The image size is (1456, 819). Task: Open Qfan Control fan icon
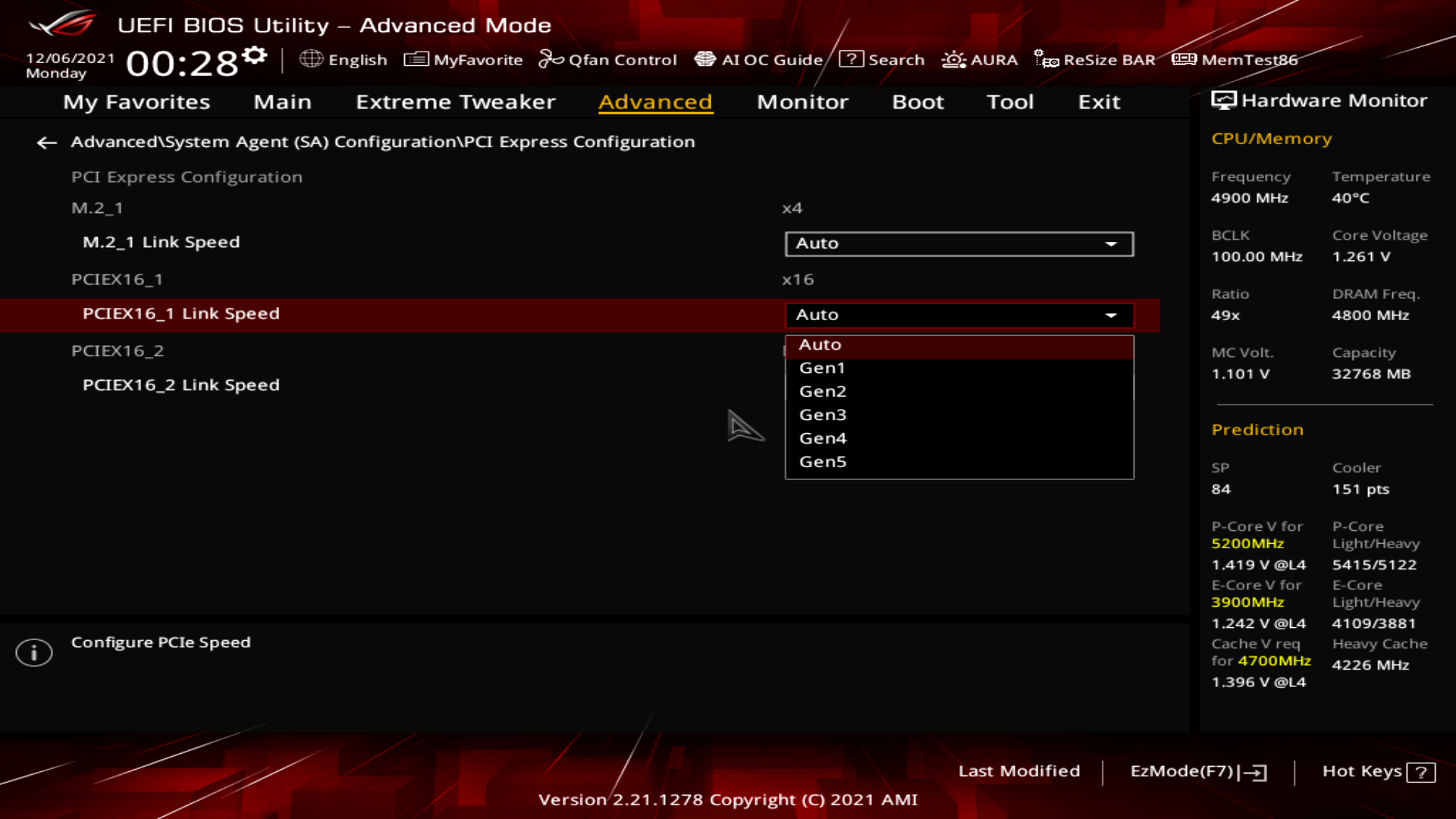point(607,59)
